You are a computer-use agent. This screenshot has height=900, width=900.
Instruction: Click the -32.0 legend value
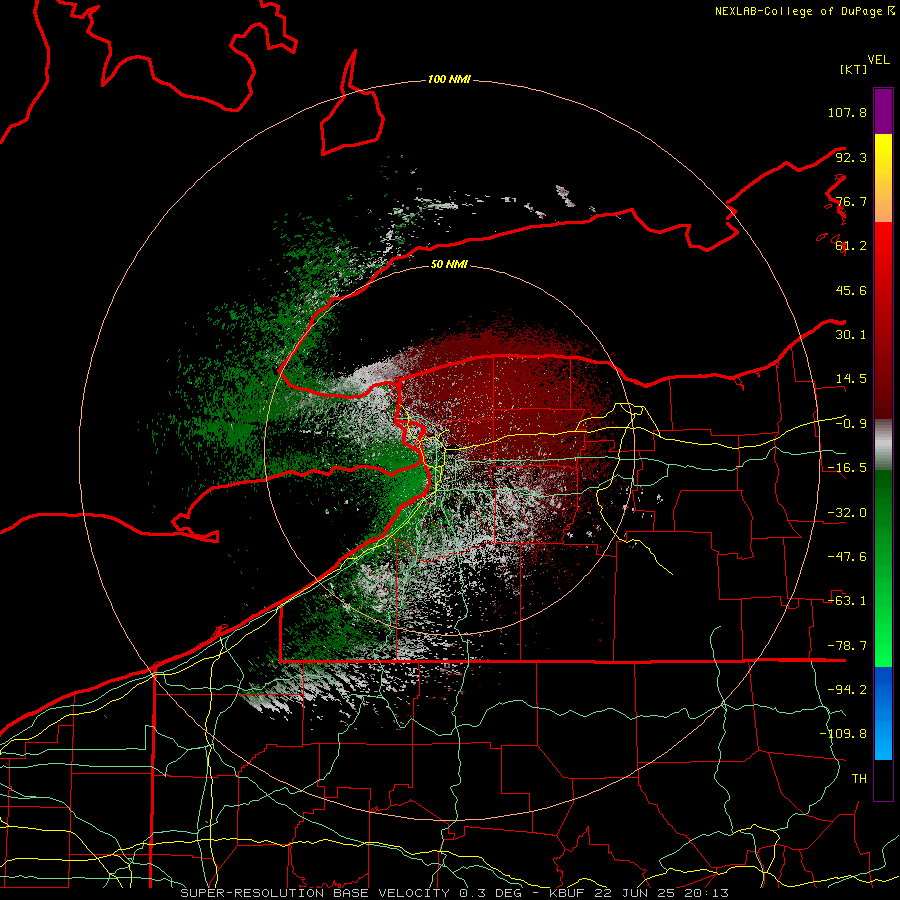click(x=847, y=513)
